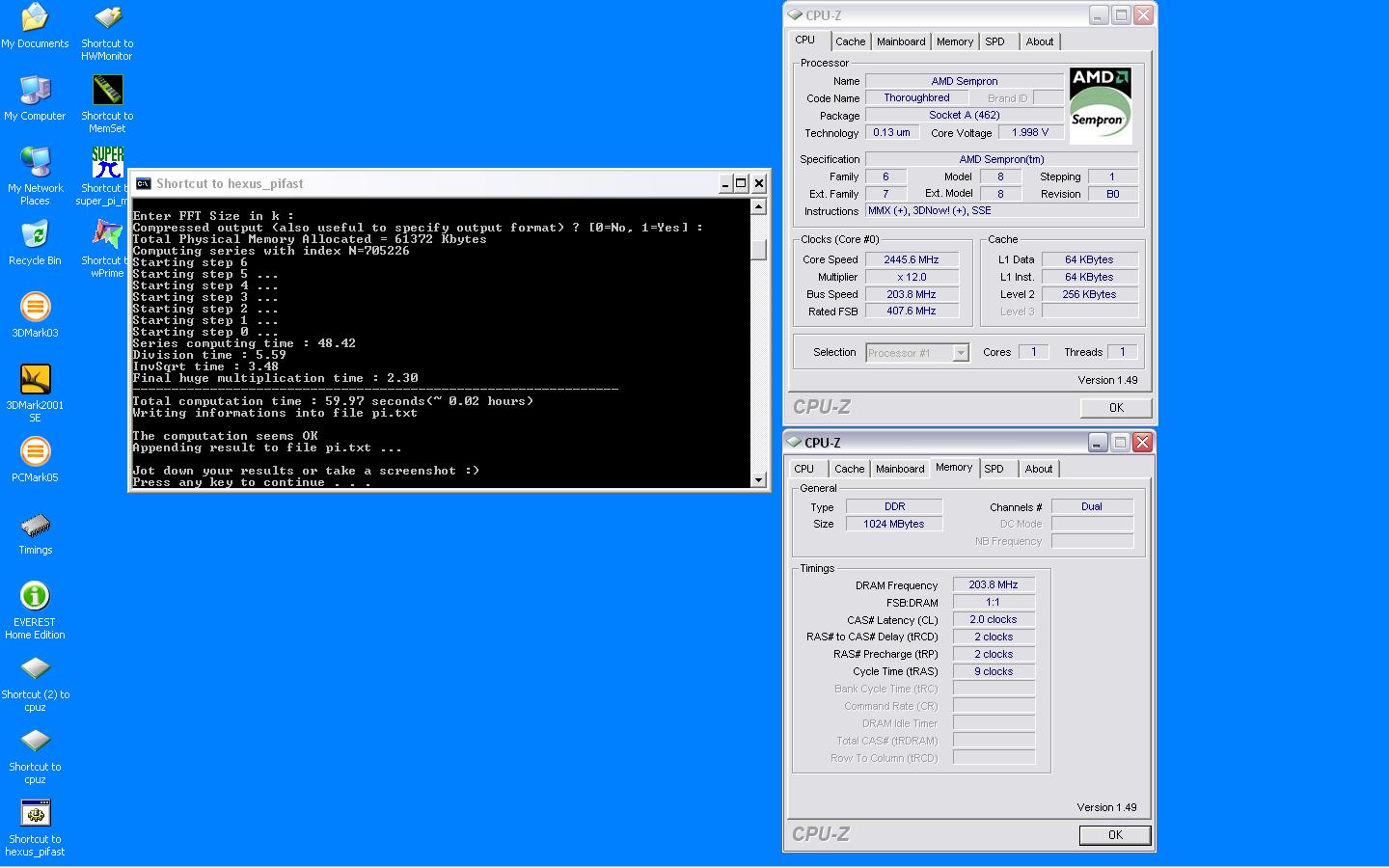
Task: Open the My Computer desktop icon
Action: tap(35, 90)
